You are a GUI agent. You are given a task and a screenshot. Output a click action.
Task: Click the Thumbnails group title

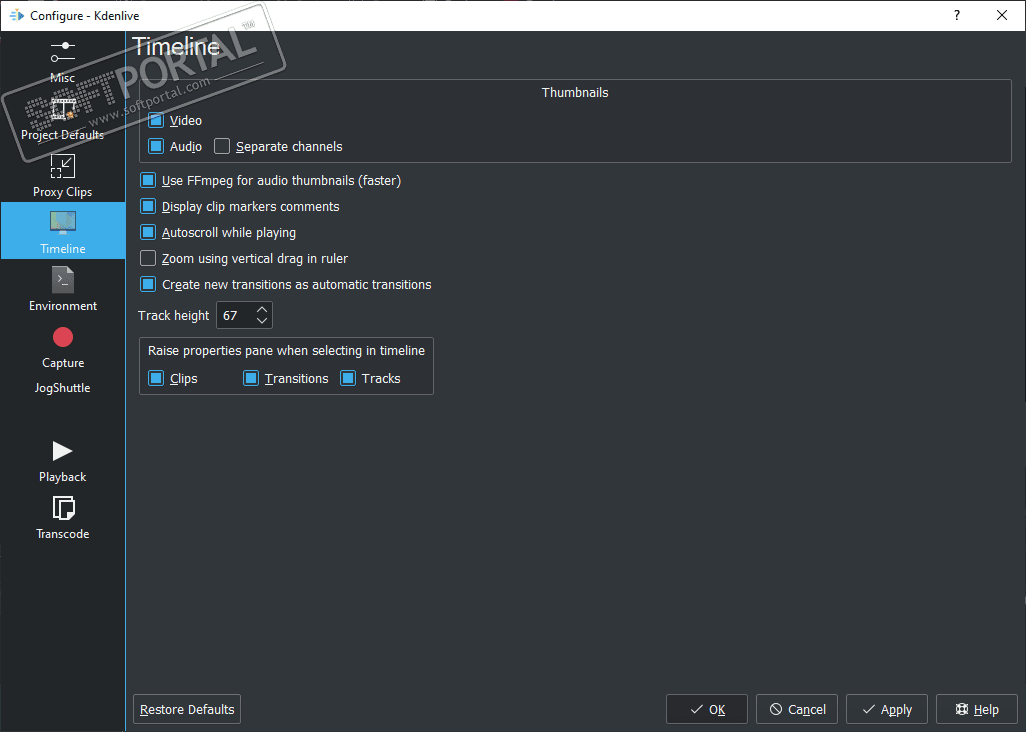[575, 93]
